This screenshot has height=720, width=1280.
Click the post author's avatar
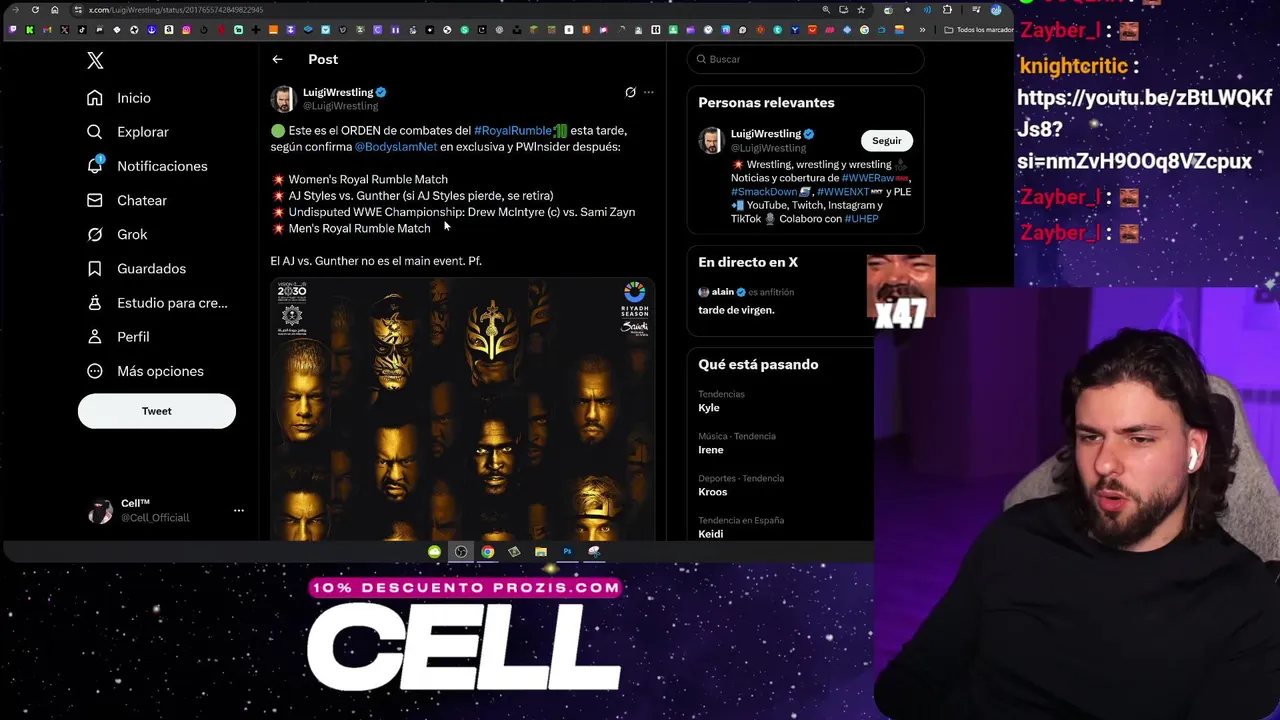[x=284, y=99]
